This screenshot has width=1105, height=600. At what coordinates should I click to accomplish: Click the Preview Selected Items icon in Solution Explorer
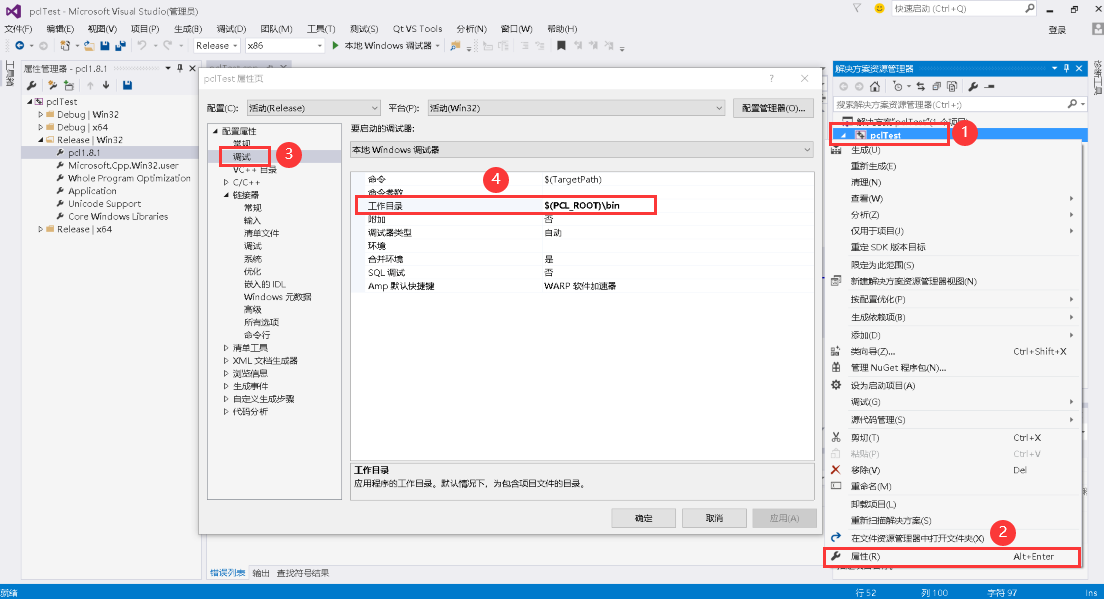(x=989, y=87)
